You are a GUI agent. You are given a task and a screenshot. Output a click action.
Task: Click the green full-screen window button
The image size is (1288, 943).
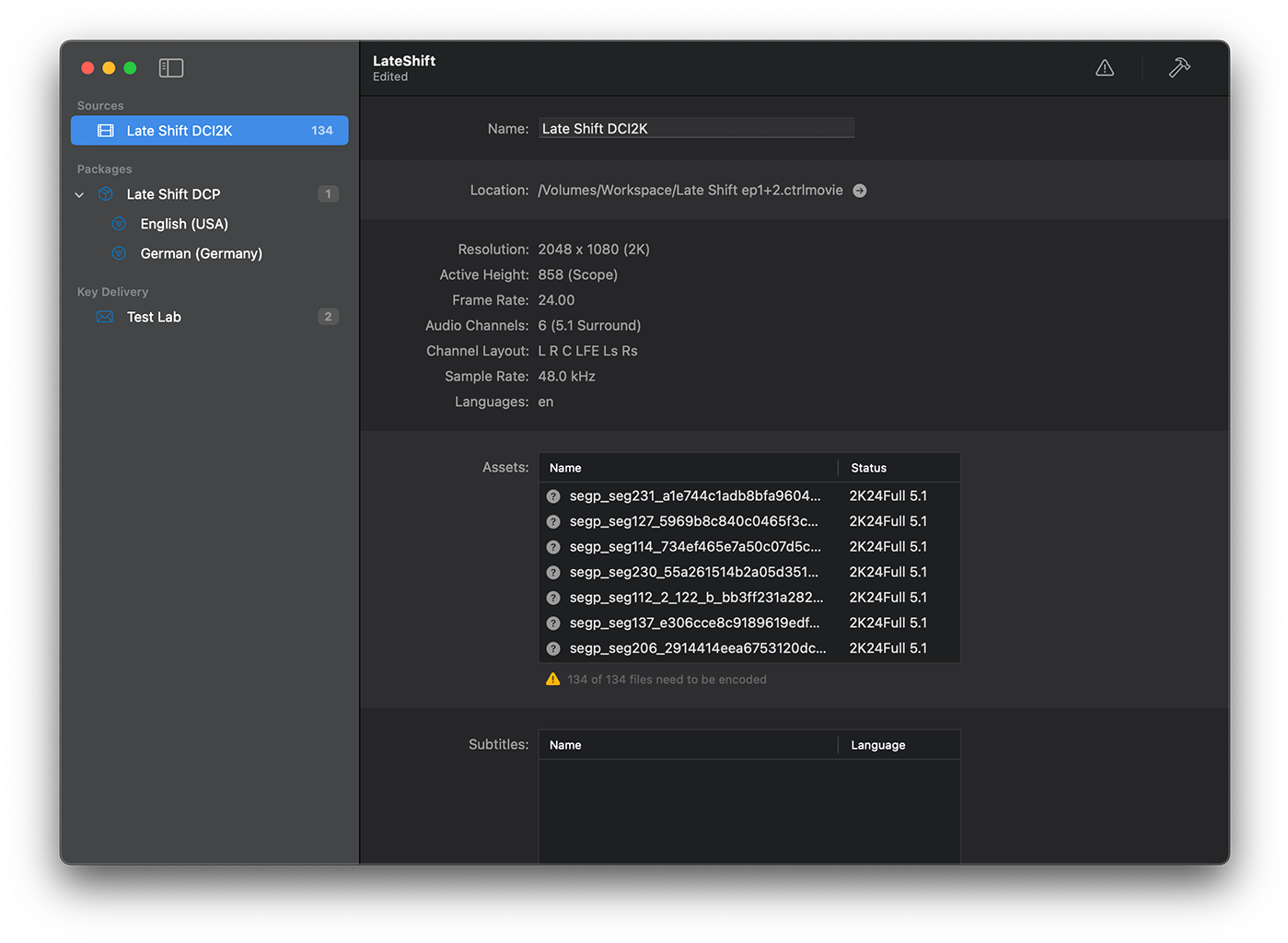(x=131, y=68)
